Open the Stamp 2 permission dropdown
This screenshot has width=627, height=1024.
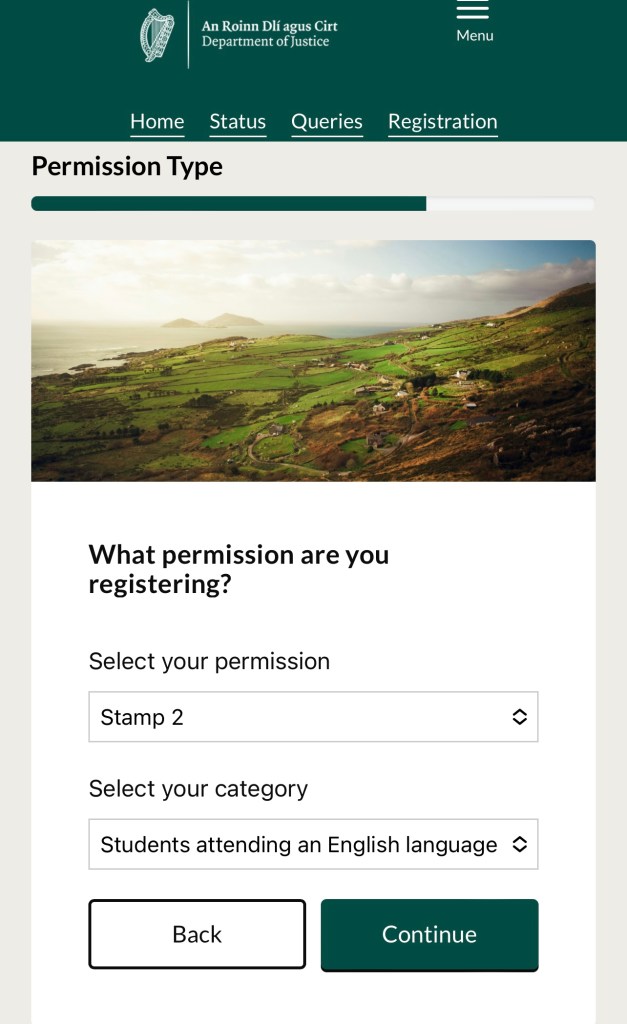(x=300, y=717)
